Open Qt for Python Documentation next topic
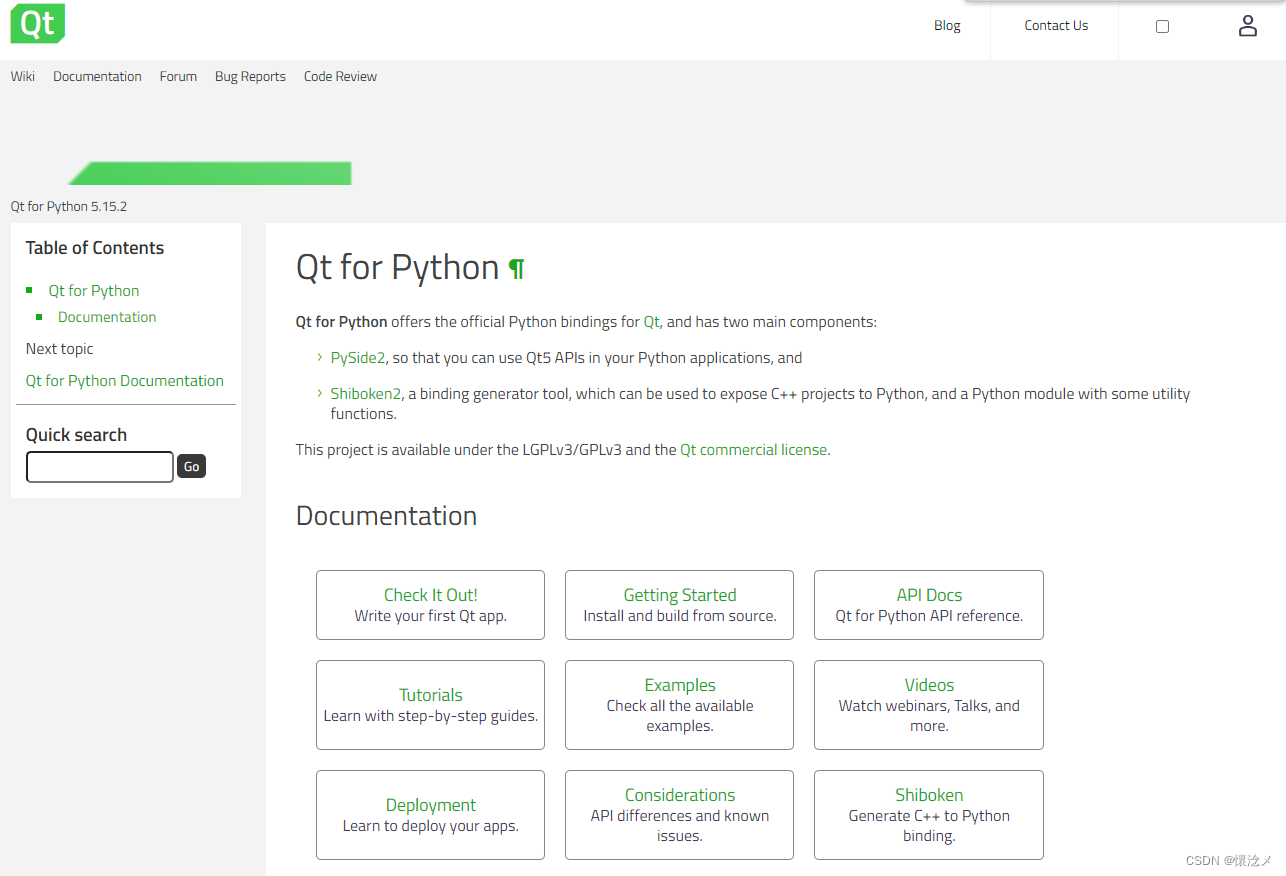Image resolution: width=1286 pixels, height=876 pixels. click(125, 381)
